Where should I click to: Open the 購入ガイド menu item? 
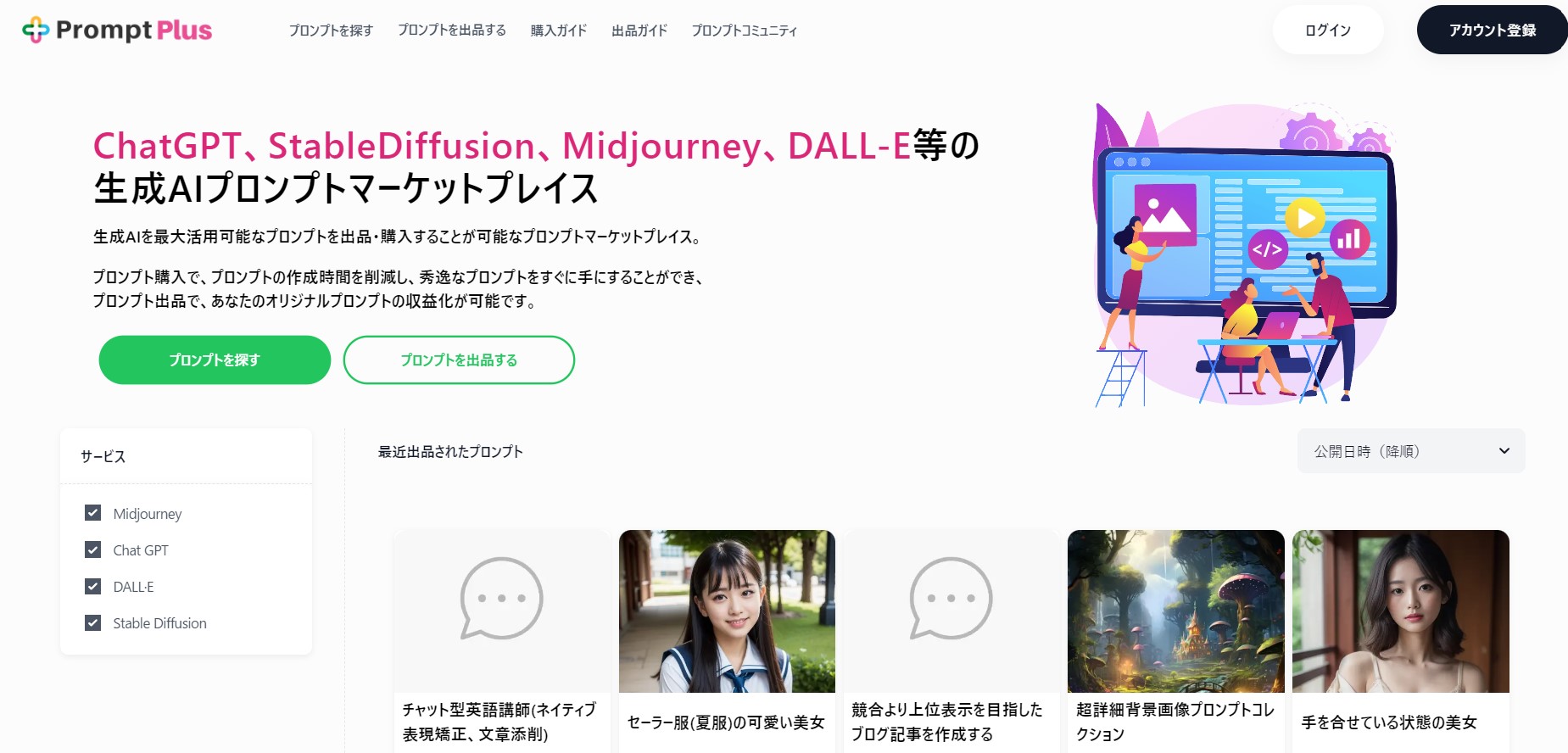click(x=559, y=31)
